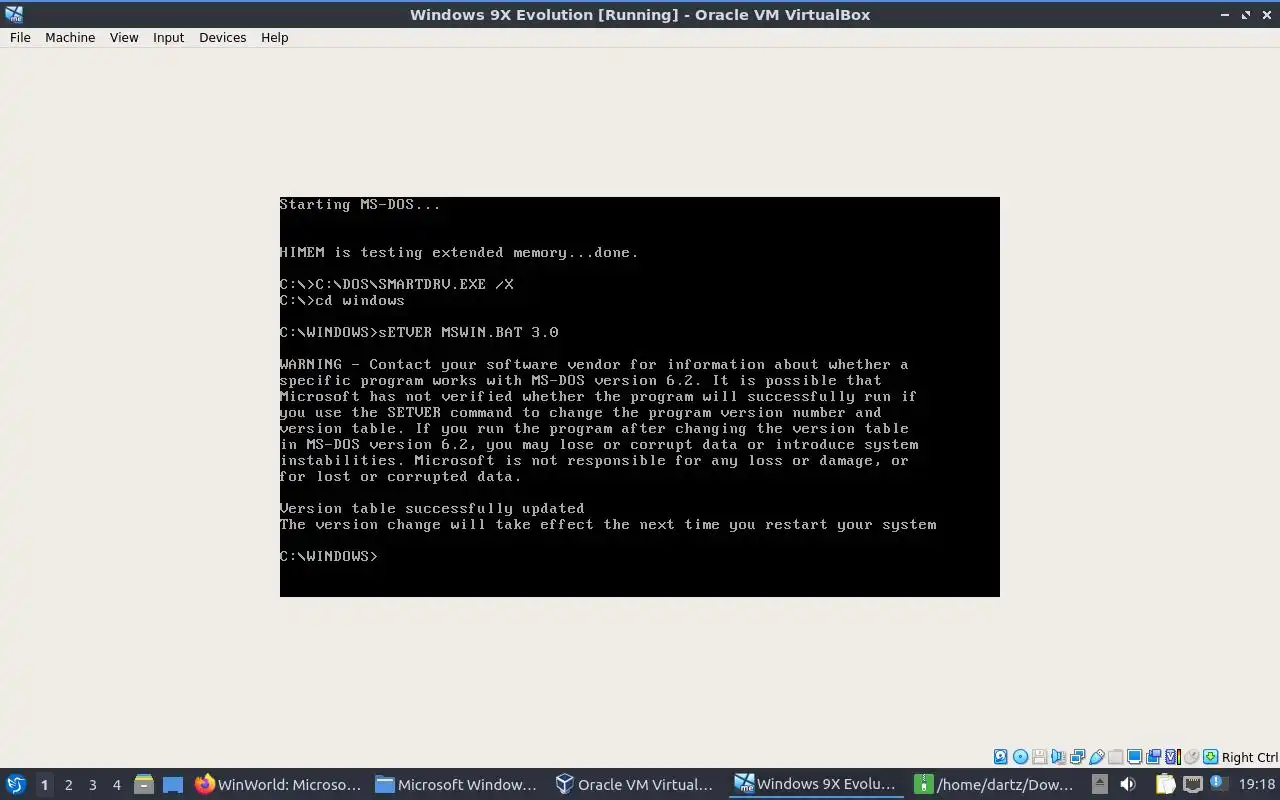Open the Machine menu
Image resolution: width=1280 pixels, height=800 pixels.
70,37
